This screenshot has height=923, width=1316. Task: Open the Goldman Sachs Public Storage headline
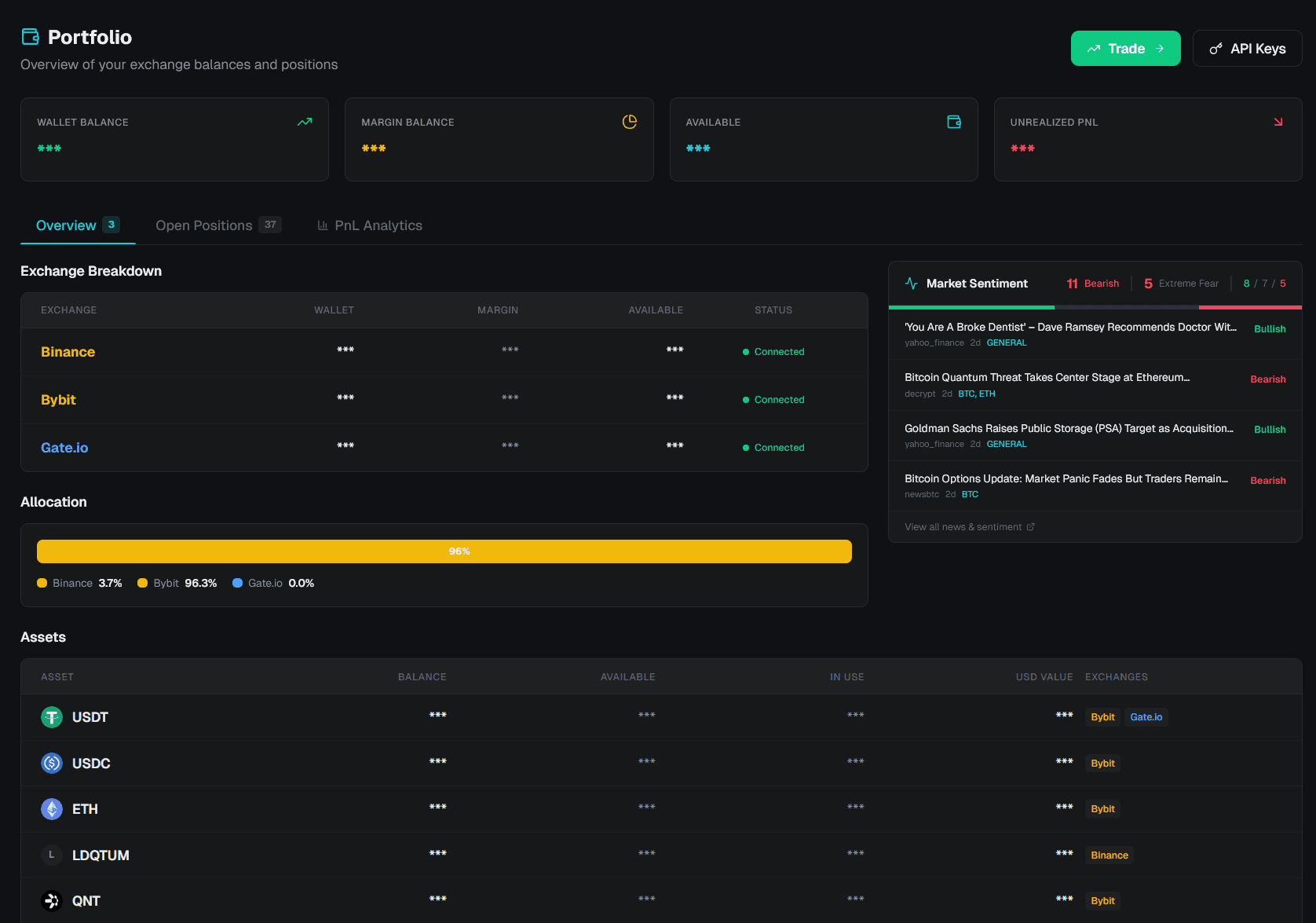[x=1069, y=429]
